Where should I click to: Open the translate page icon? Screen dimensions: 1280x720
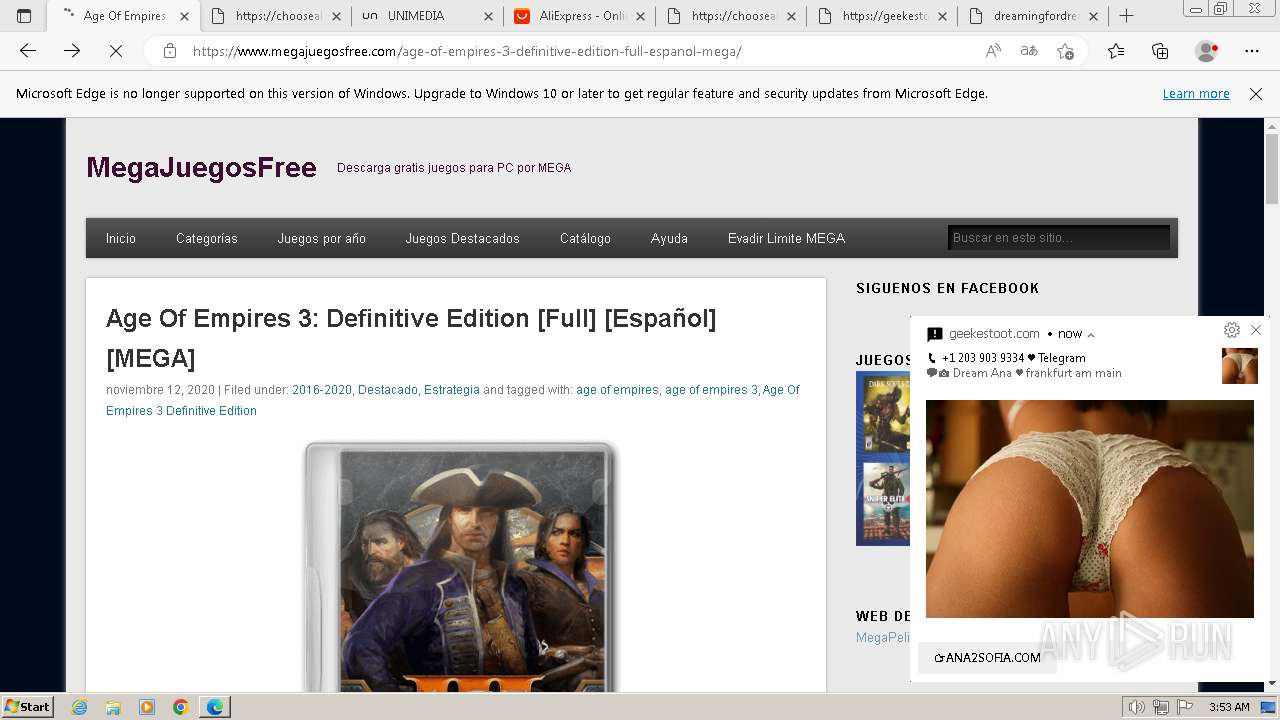(1029, 51)
